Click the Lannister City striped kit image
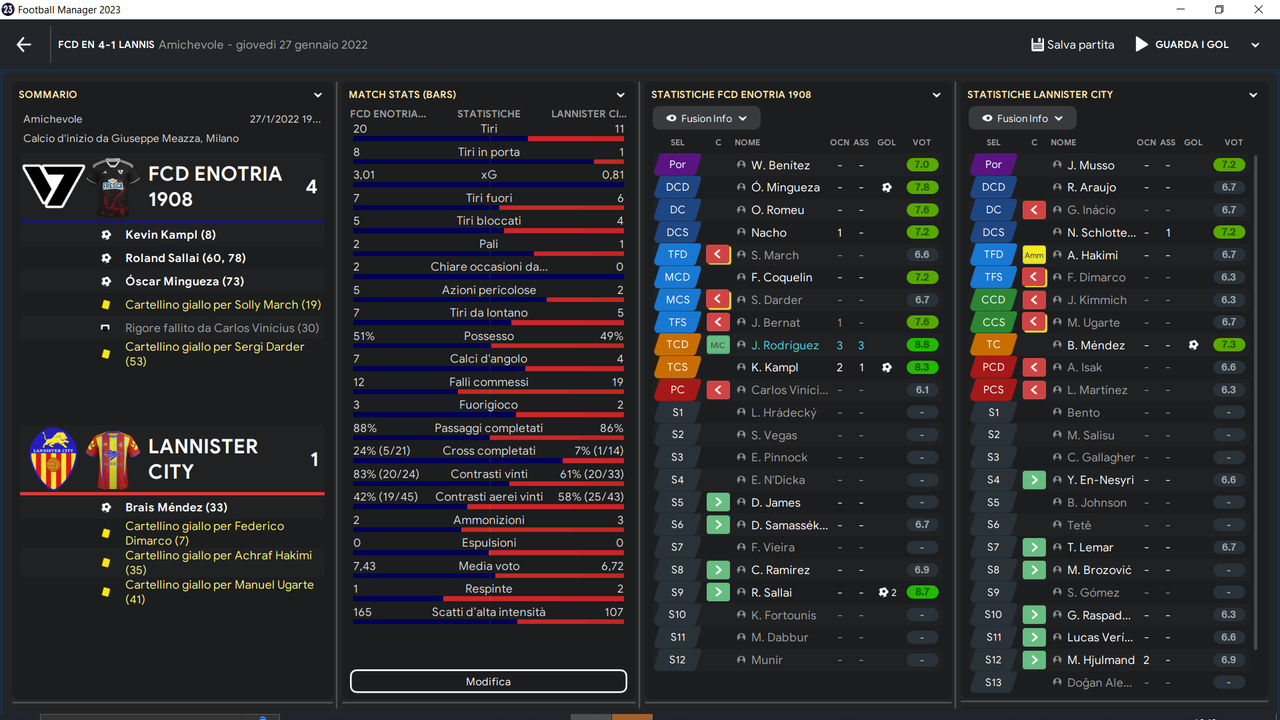 113,459
